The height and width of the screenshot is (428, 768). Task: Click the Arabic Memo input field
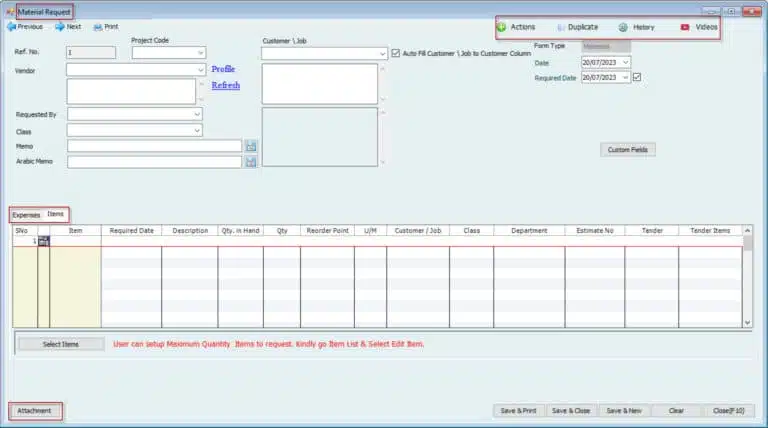click(154, 161)
